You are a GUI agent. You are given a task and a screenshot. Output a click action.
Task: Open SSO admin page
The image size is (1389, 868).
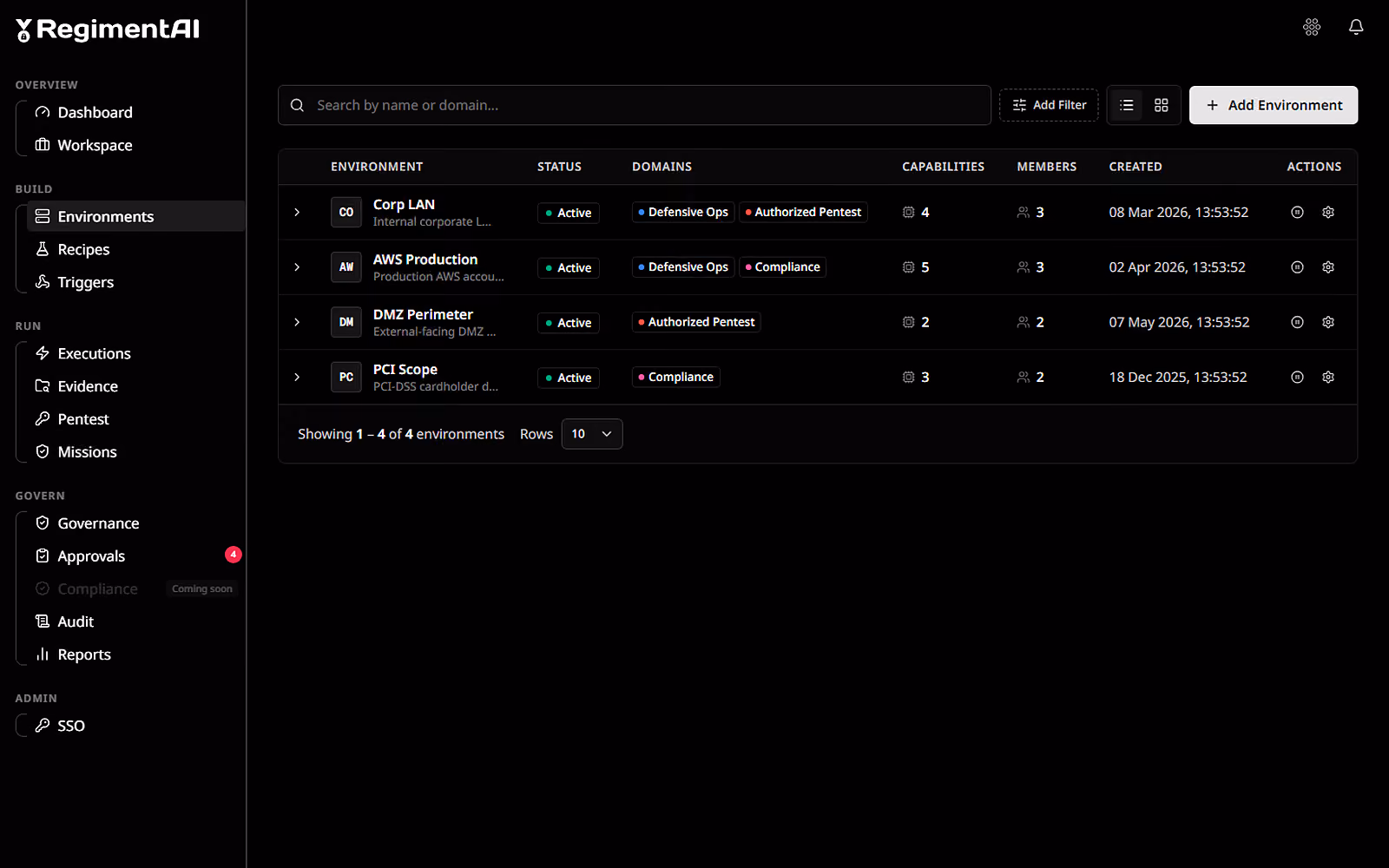(136, 726)
